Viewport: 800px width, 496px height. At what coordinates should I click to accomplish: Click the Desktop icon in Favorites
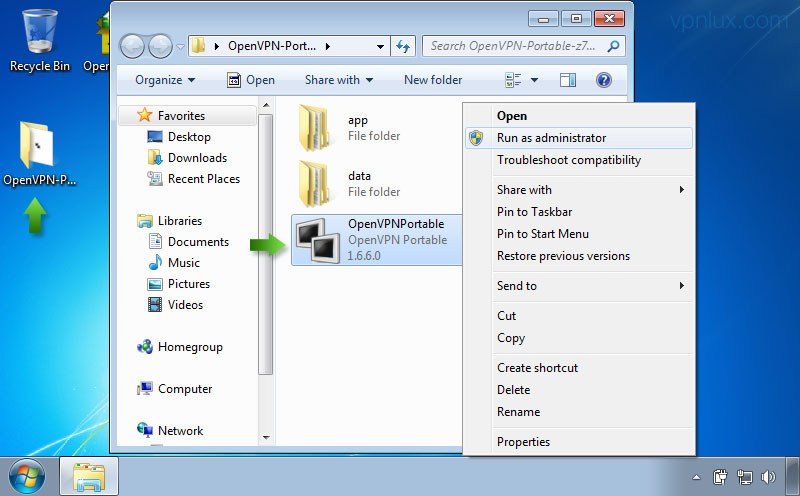155,137
